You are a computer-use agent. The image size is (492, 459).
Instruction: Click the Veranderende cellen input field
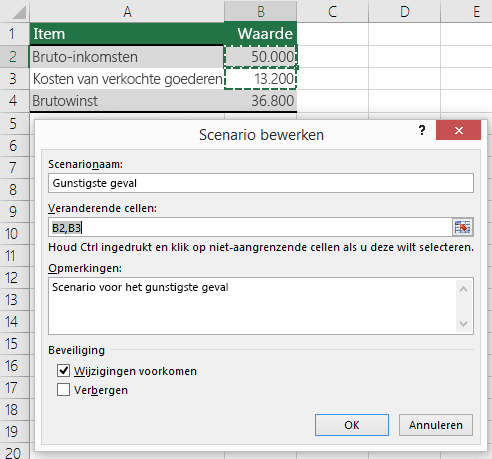250,228
